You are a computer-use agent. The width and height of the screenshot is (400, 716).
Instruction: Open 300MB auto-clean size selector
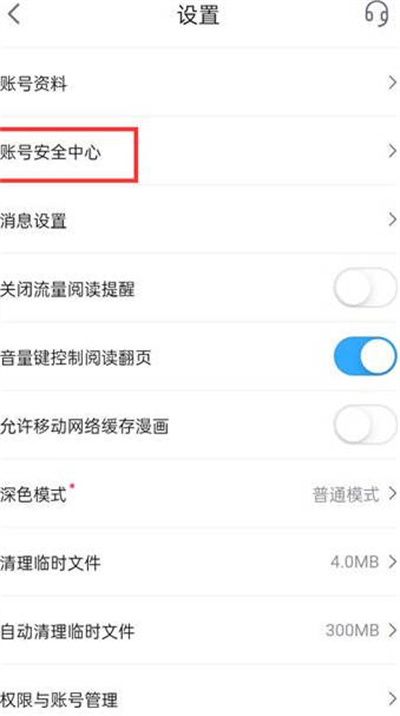click(361, 631)
